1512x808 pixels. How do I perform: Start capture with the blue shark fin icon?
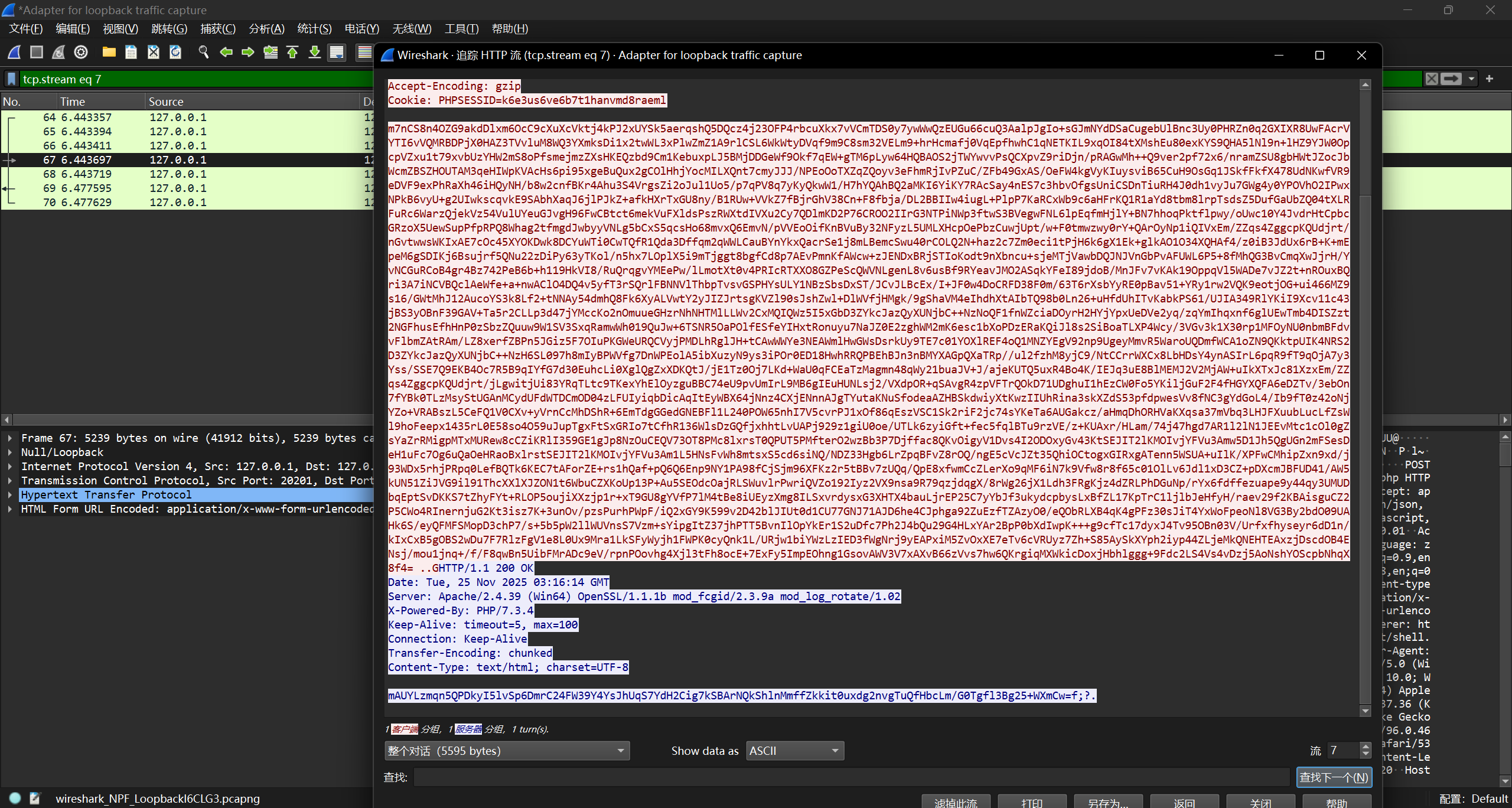point(14,53)
